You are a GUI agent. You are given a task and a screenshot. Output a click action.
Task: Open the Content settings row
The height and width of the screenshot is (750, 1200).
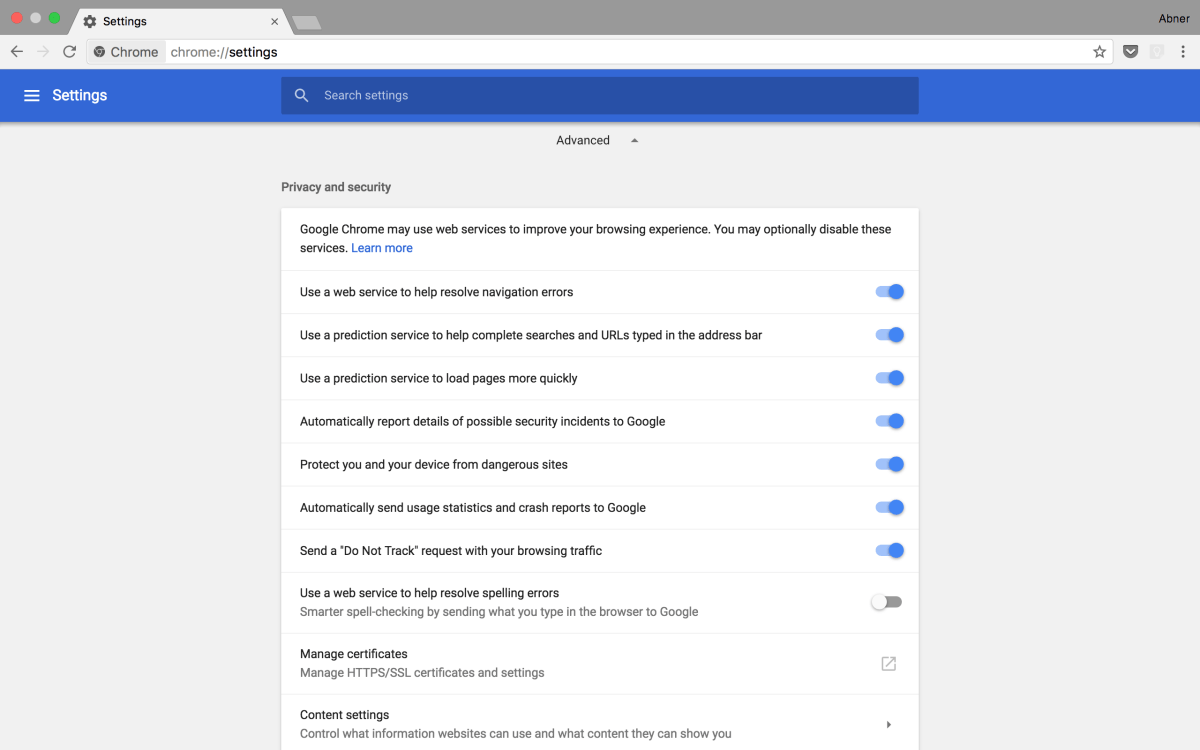pos(600,722)
